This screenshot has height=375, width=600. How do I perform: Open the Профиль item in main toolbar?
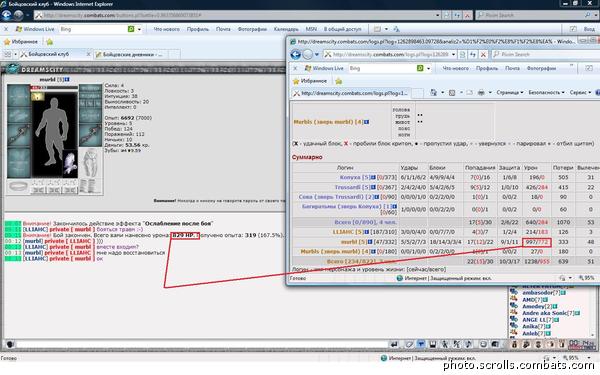point(198,29)
